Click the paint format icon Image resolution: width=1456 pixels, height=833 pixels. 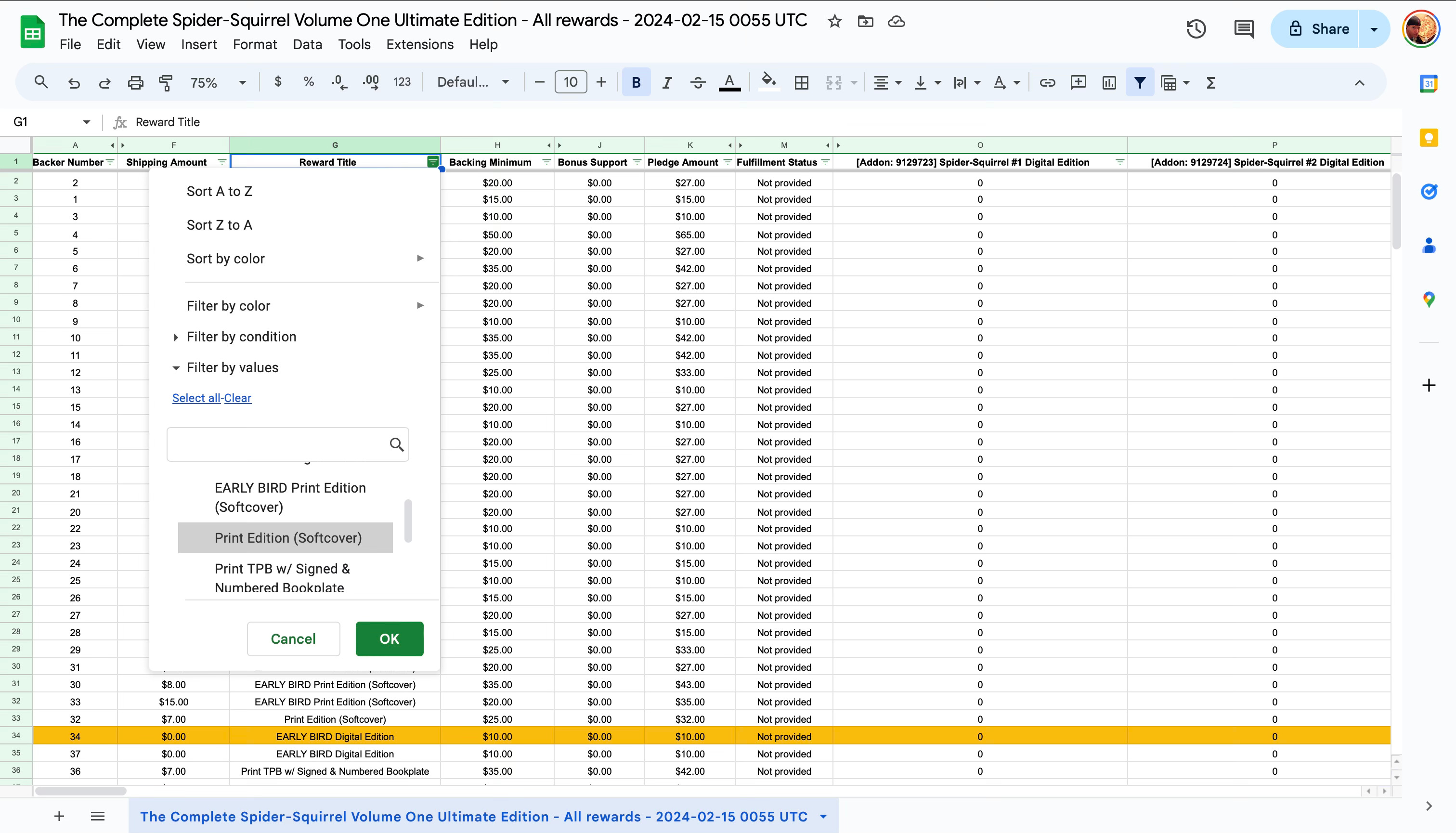click(166, 82)
